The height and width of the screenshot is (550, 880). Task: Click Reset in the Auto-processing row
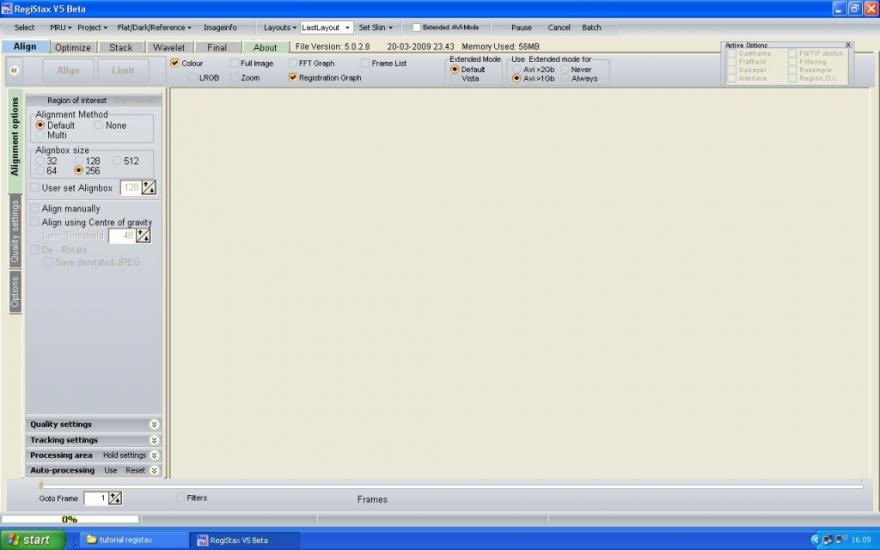135,470
